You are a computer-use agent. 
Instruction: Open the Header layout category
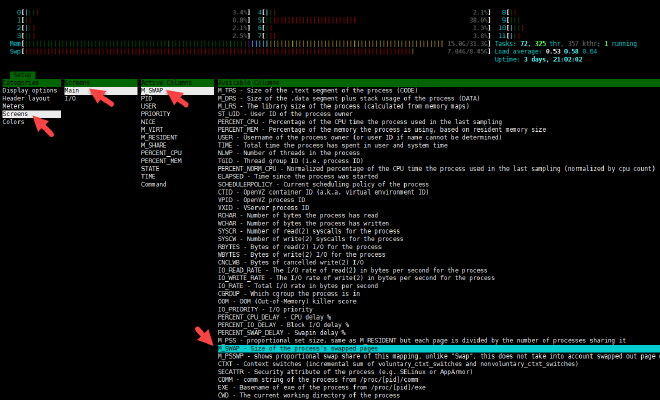(26, 99)
